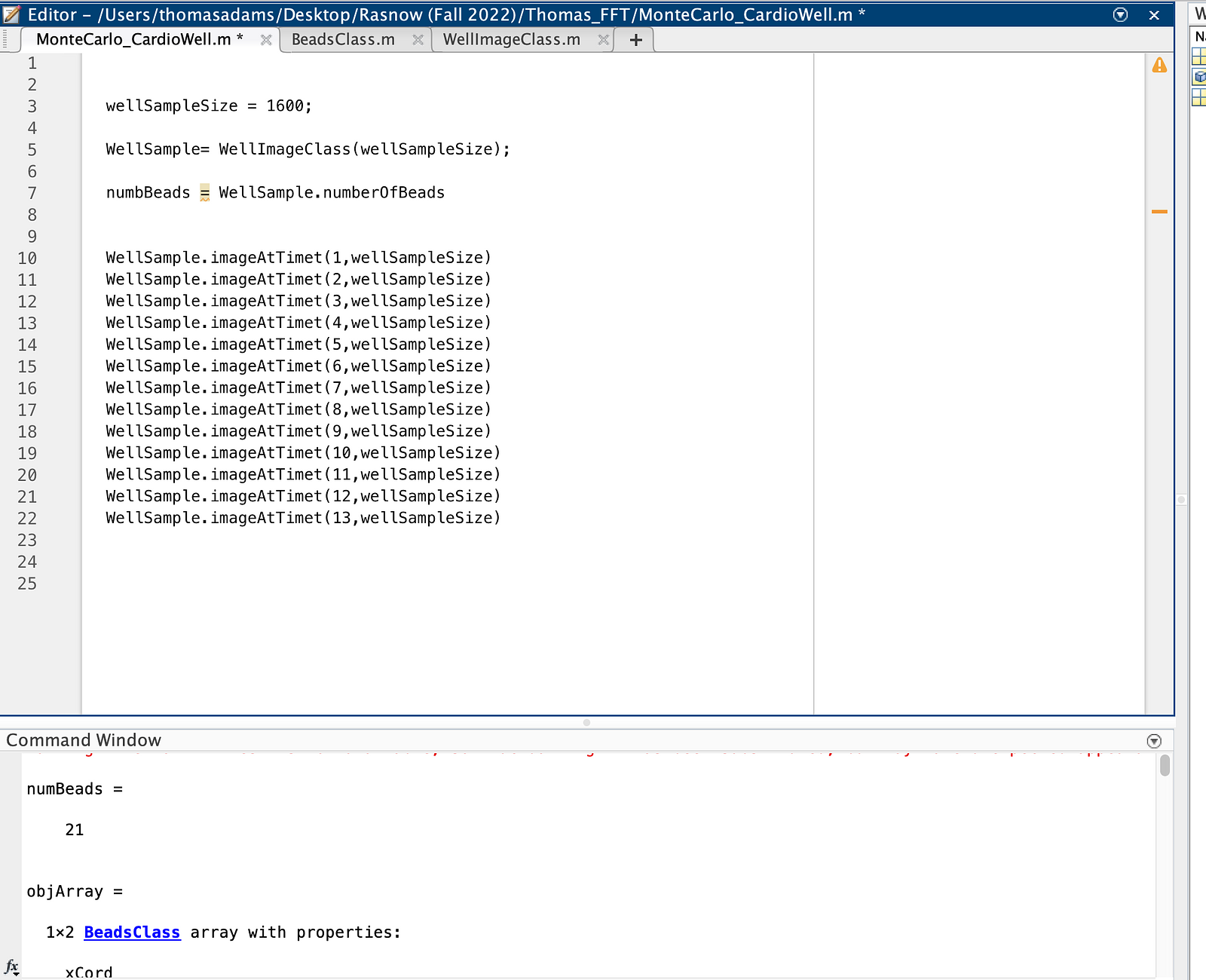Click 'numBeads =' output in Command Window

coord(75,789)
